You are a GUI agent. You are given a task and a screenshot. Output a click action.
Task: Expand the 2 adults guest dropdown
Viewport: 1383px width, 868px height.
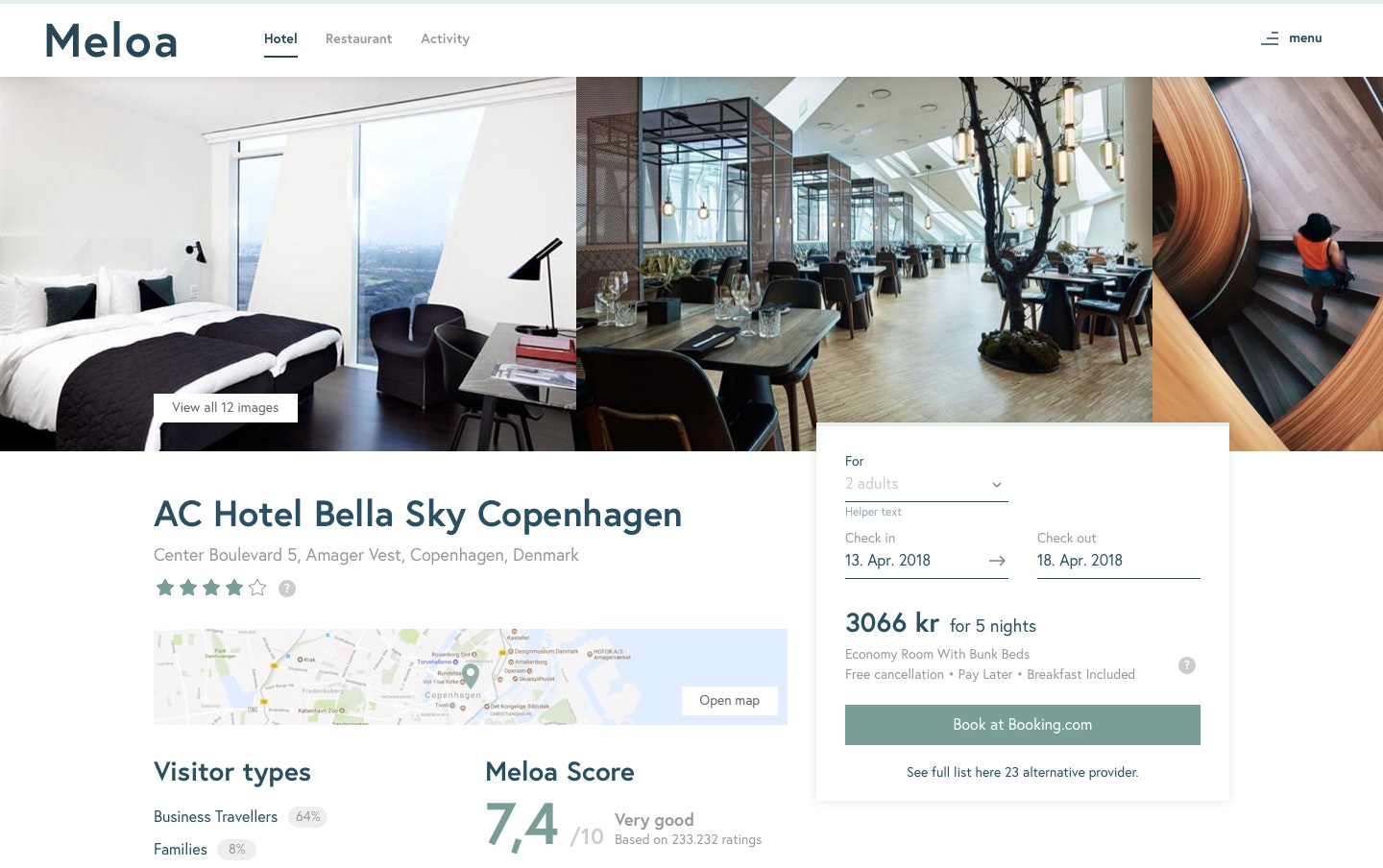pos(927,484)
